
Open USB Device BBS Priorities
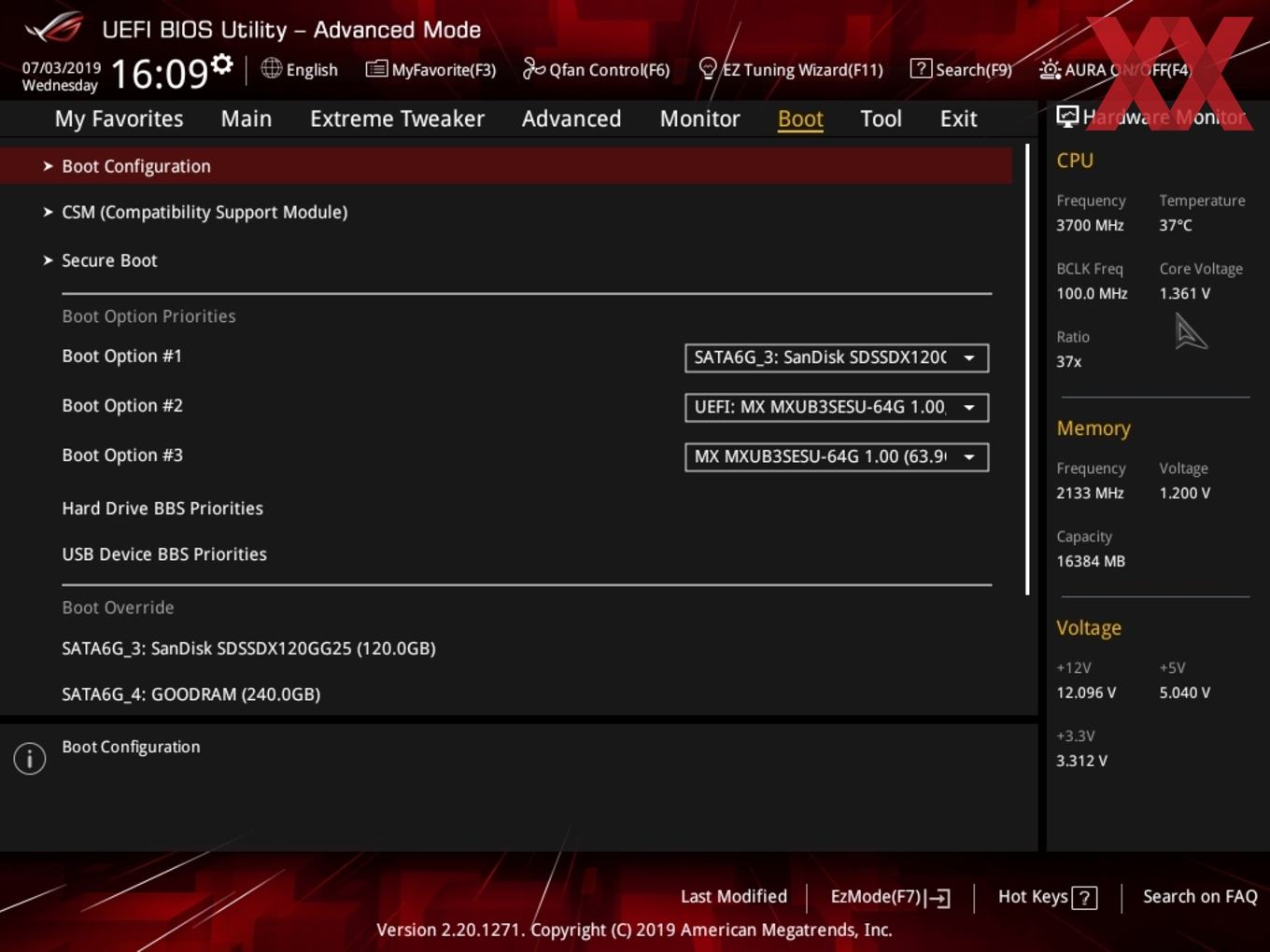(x=164, y=554)
